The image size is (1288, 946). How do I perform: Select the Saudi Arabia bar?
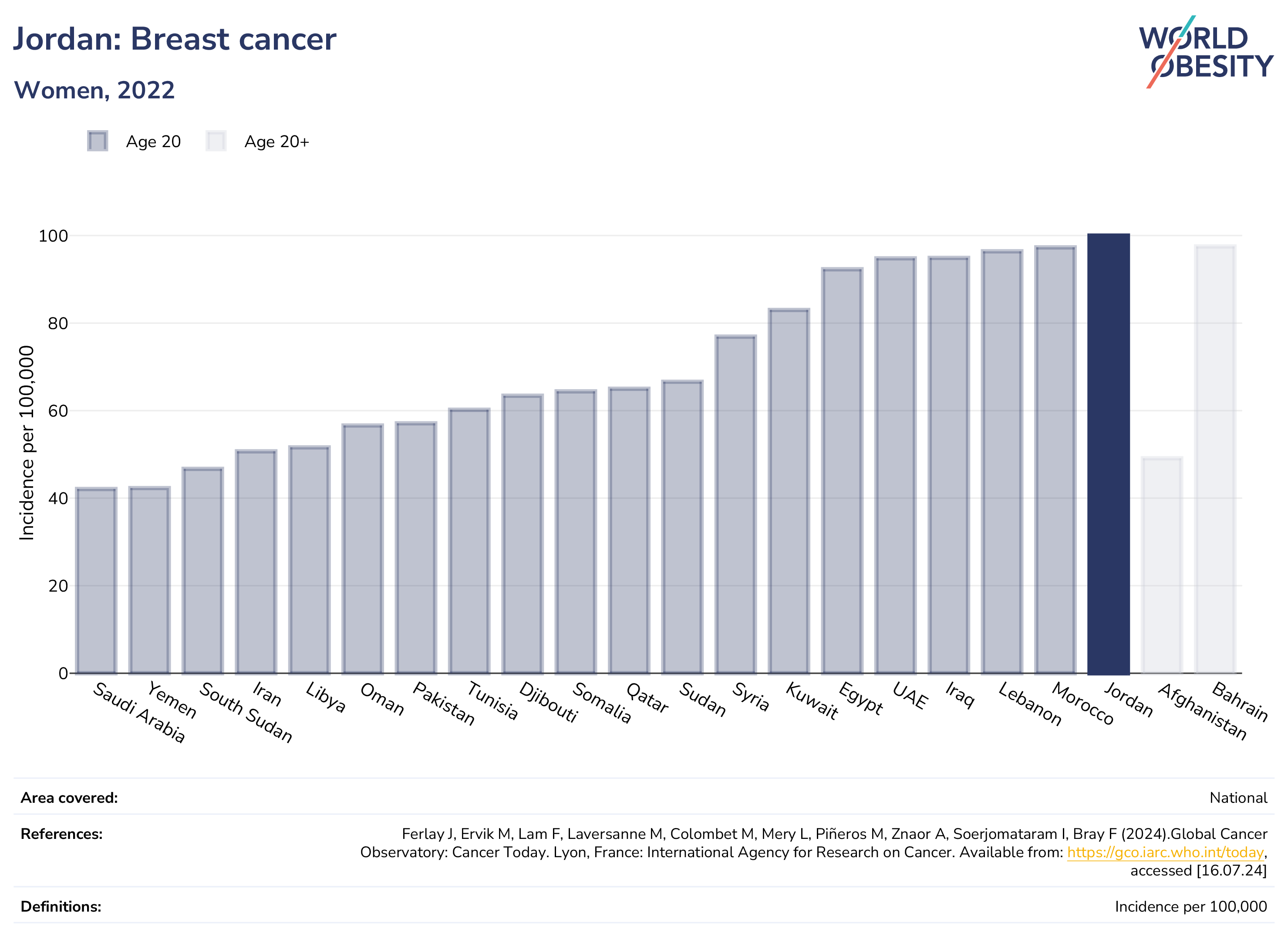point(96,581)
